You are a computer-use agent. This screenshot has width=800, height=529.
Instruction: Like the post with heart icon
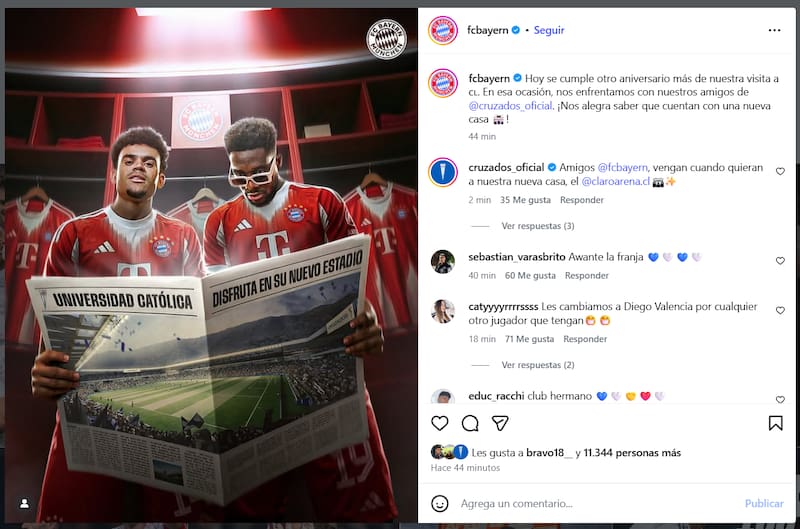tap(439, 423)
